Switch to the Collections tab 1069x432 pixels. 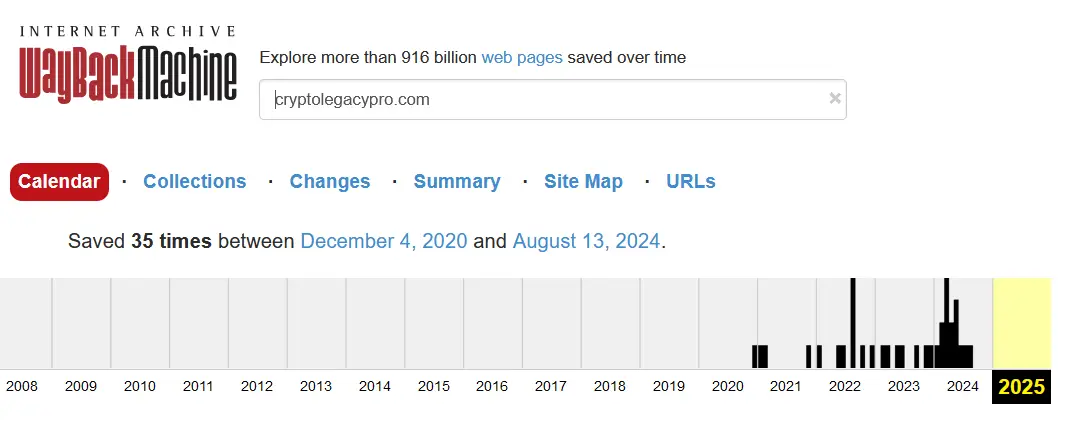click(x=194, y=182)
